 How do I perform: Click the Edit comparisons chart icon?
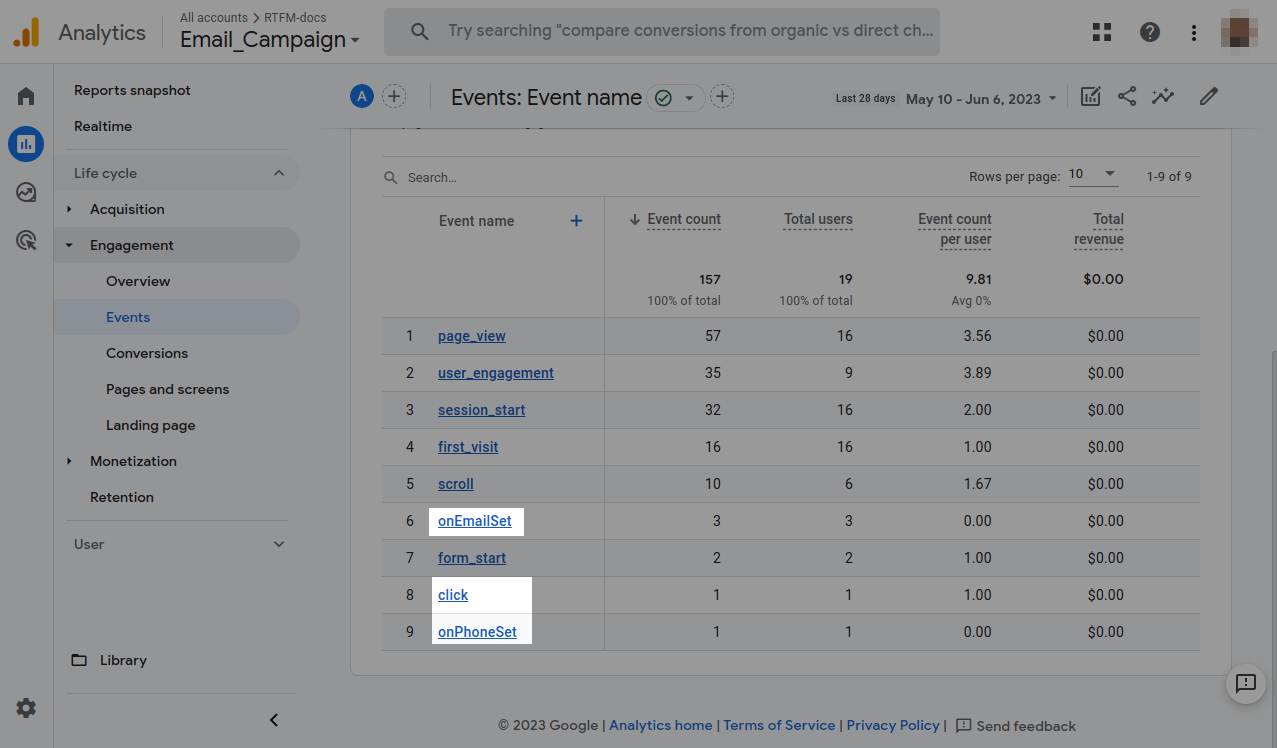coord(1091,97)
